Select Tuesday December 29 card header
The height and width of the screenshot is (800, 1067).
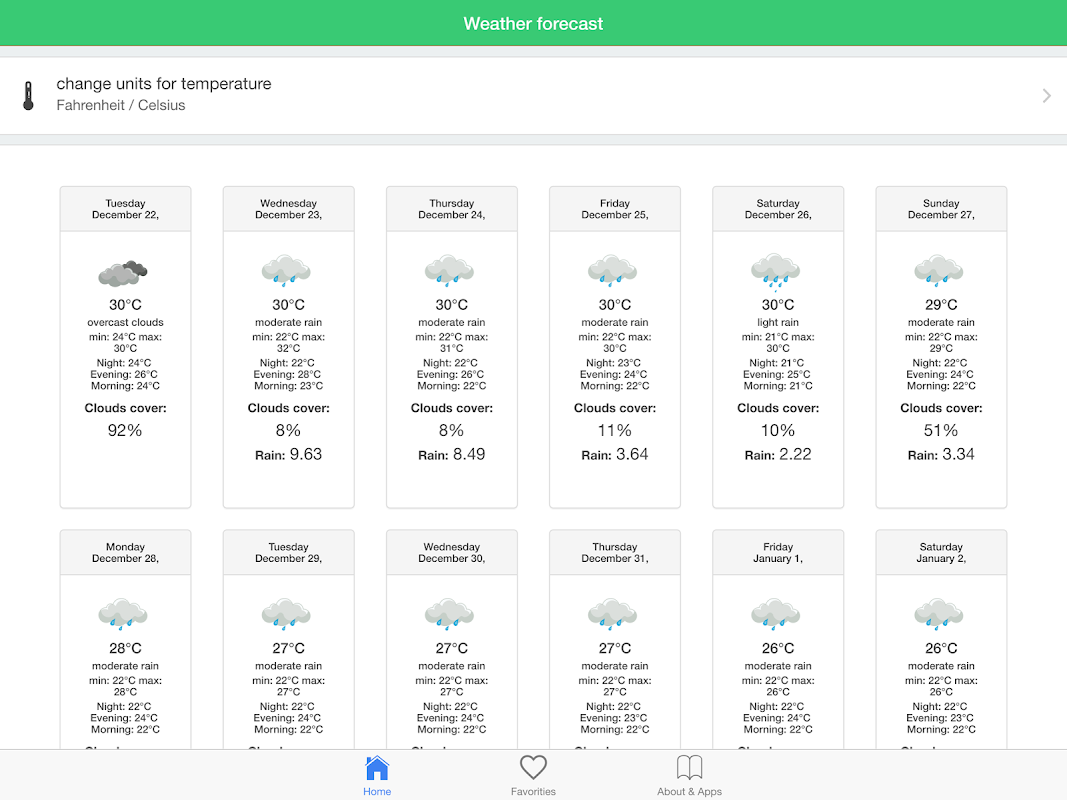[x=289, y=552]
